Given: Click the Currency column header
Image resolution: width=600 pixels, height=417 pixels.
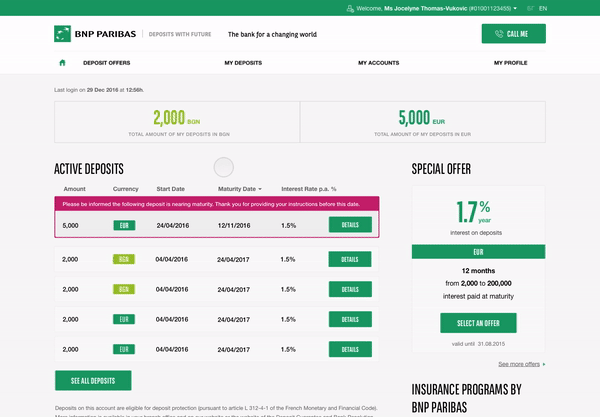Looking at the screenshot, I should (x=126, y=189).
